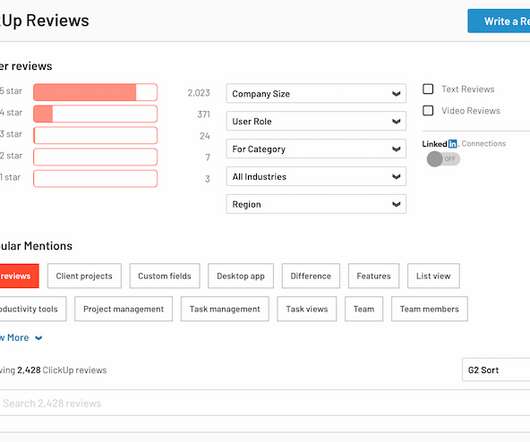Expand the Region dropdown
This screenshot has height=442, width=530.
pyautogui.click(x=316, y=204)
